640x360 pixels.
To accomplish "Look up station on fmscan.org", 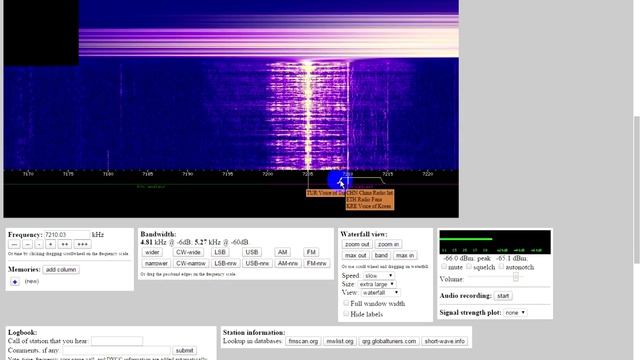I will [303, 341].
